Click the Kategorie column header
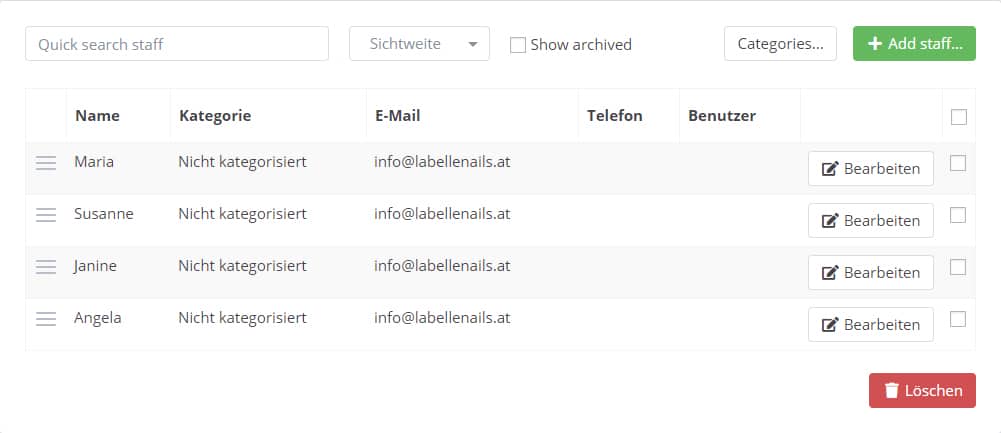 (215, 116)
